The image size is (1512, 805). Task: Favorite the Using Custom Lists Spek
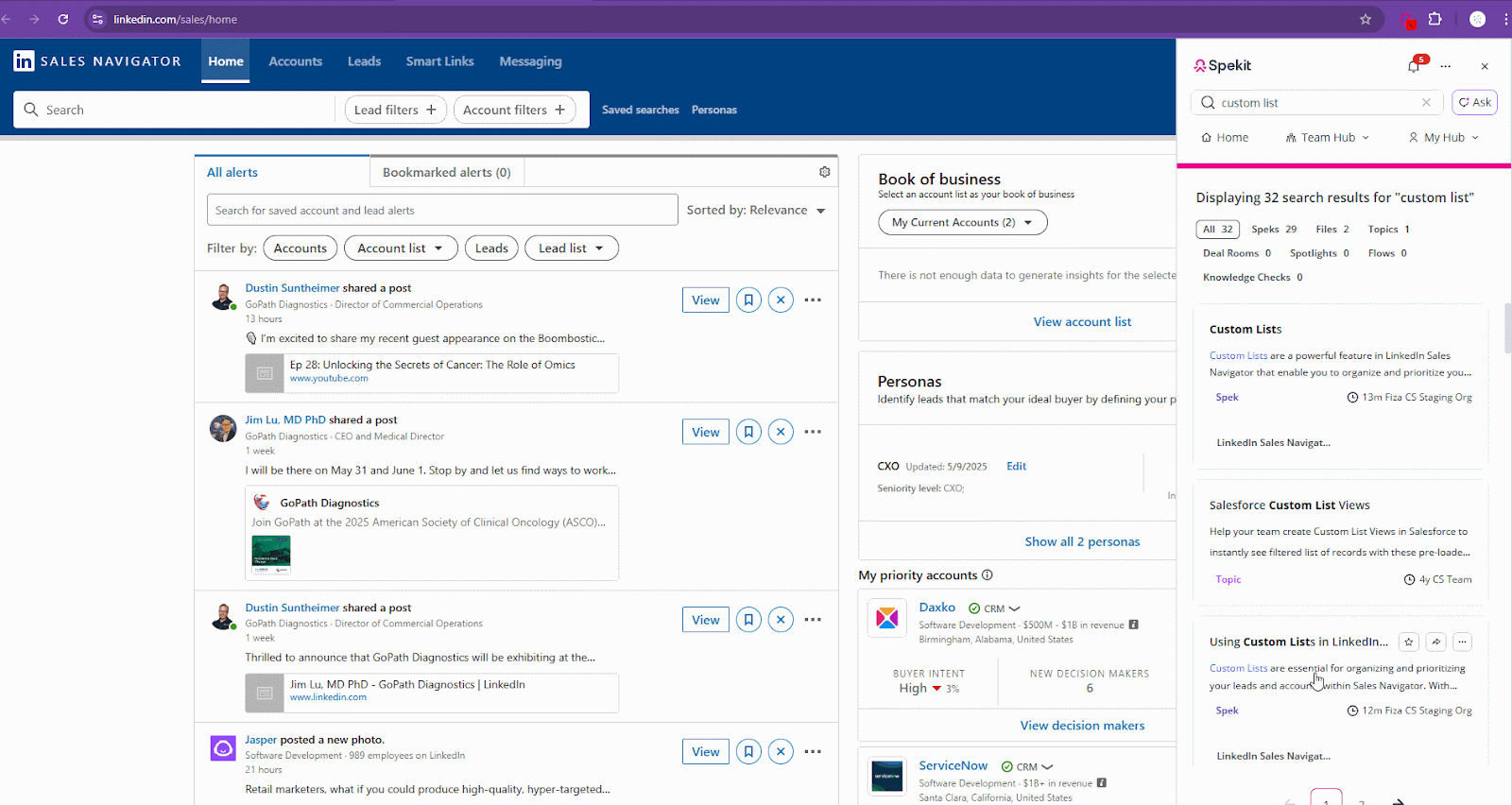[1409, 642]
